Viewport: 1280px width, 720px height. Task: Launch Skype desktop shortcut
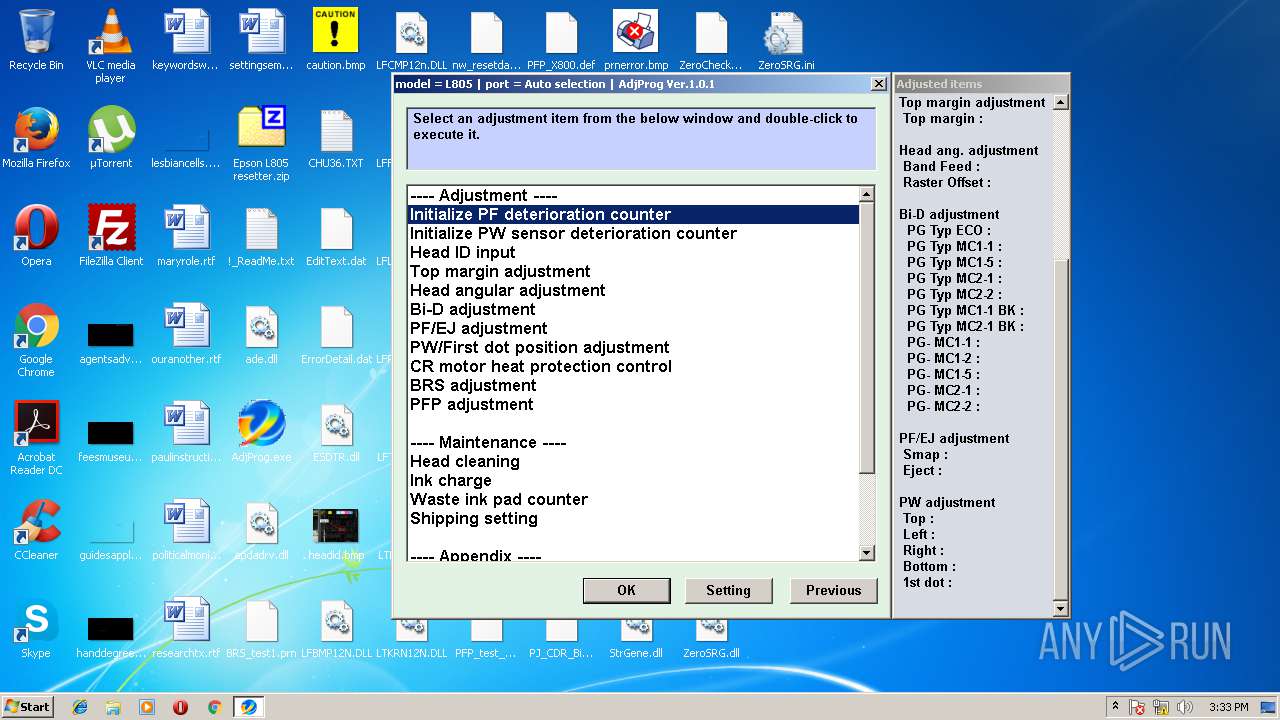pyautogui.click(x=36, y=628)
